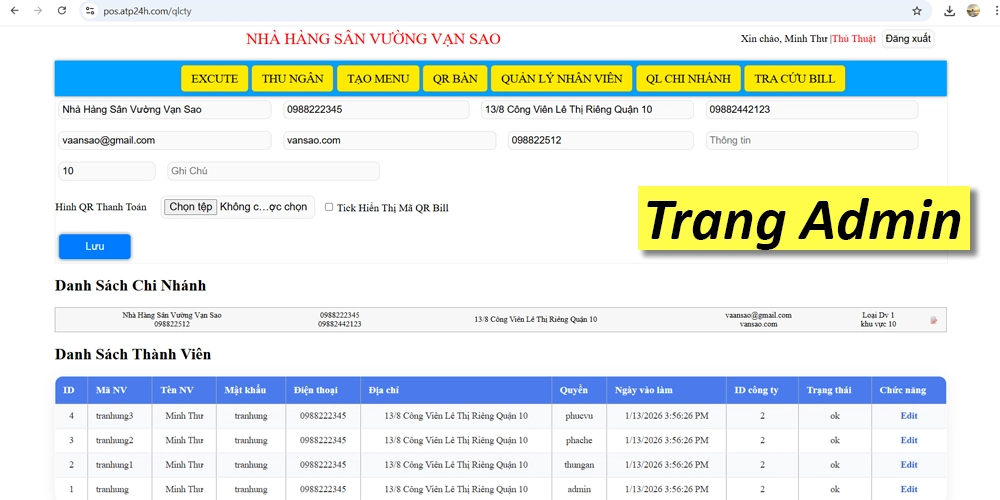Click branch email vaansao@gmail.com in list
Image resolution: width=1000 pixels, height=500 pixels.
coord(758,315)
